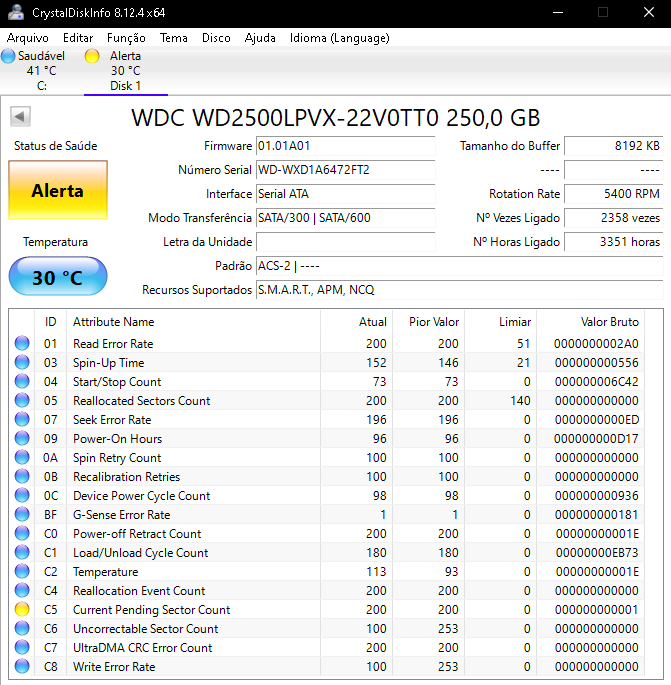
Task: Click the blue Saudável disk status icon
Action: tap(8, 56)
